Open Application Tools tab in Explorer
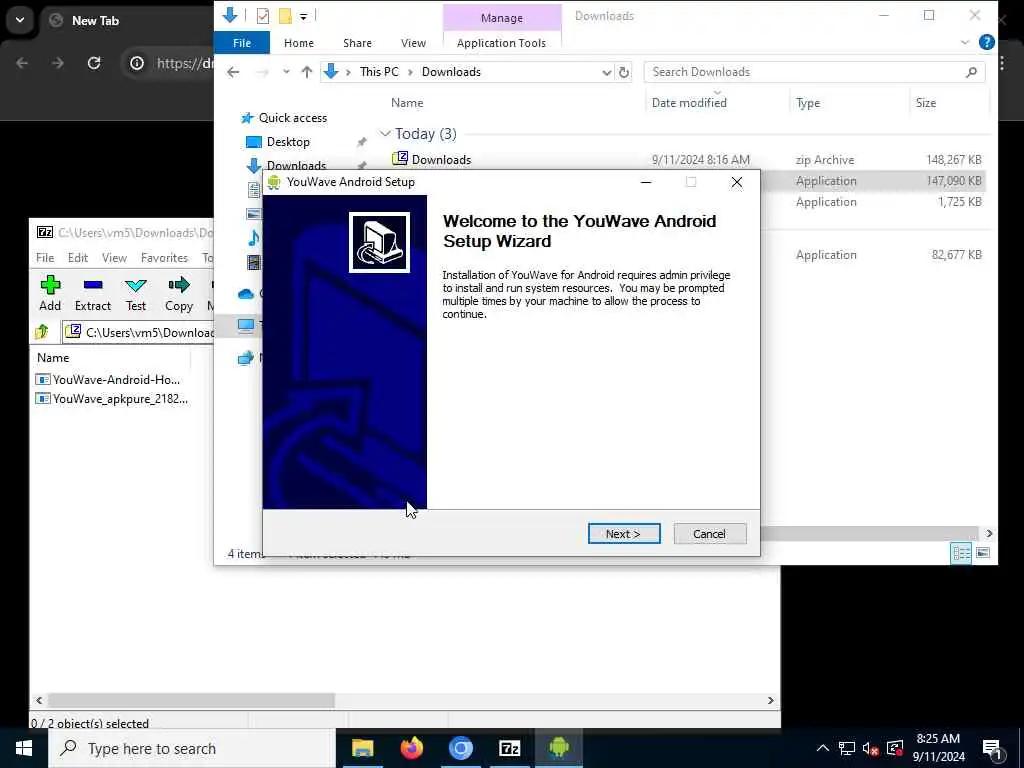The image size is (1024, 768). [502, 42]
